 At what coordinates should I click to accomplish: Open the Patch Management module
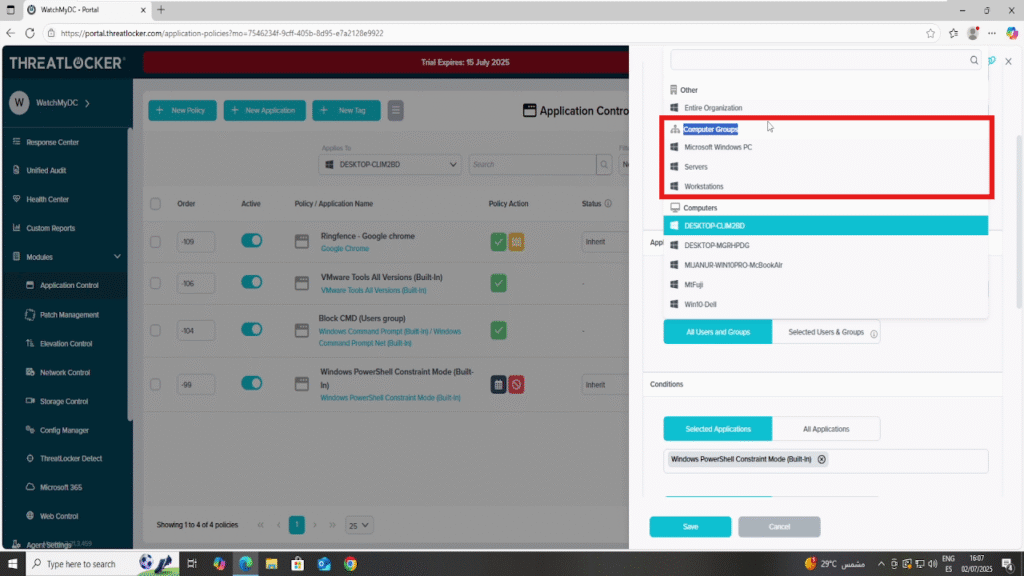click(x=69, y=315)
